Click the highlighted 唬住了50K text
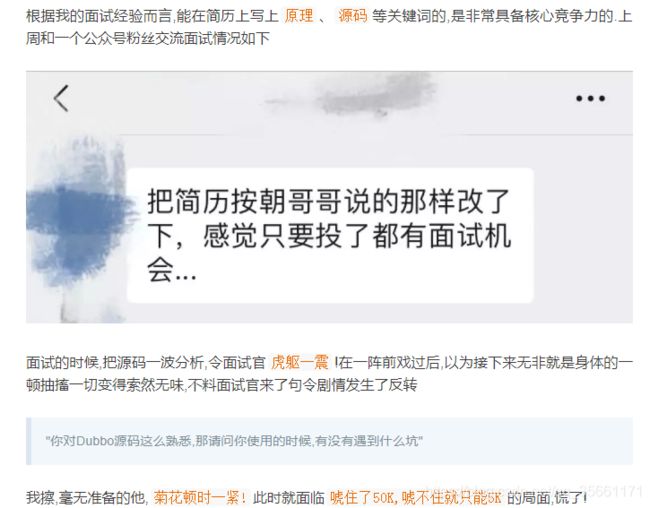 (x=363, y=497)
